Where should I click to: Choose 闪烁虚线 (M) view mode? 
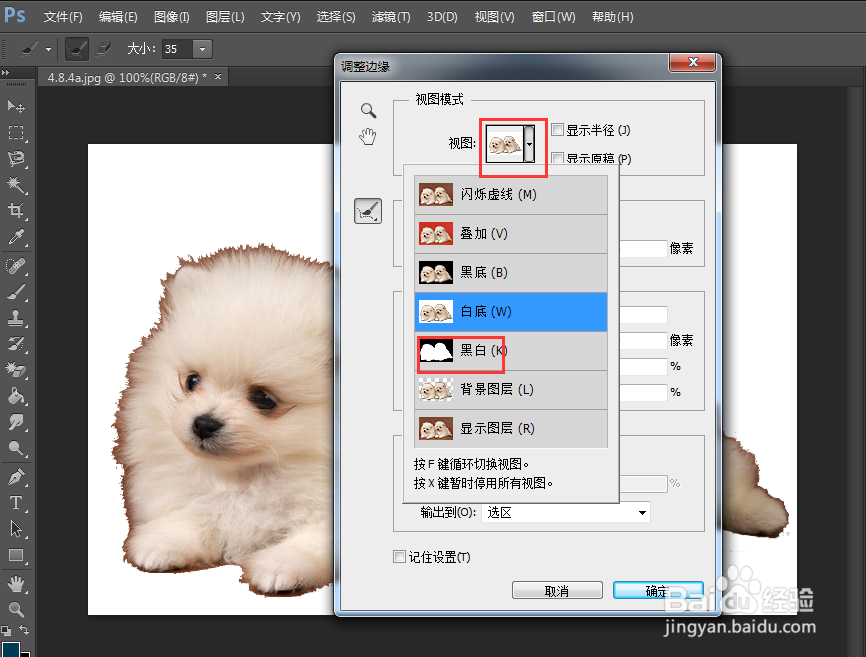[x=511, y=195]
